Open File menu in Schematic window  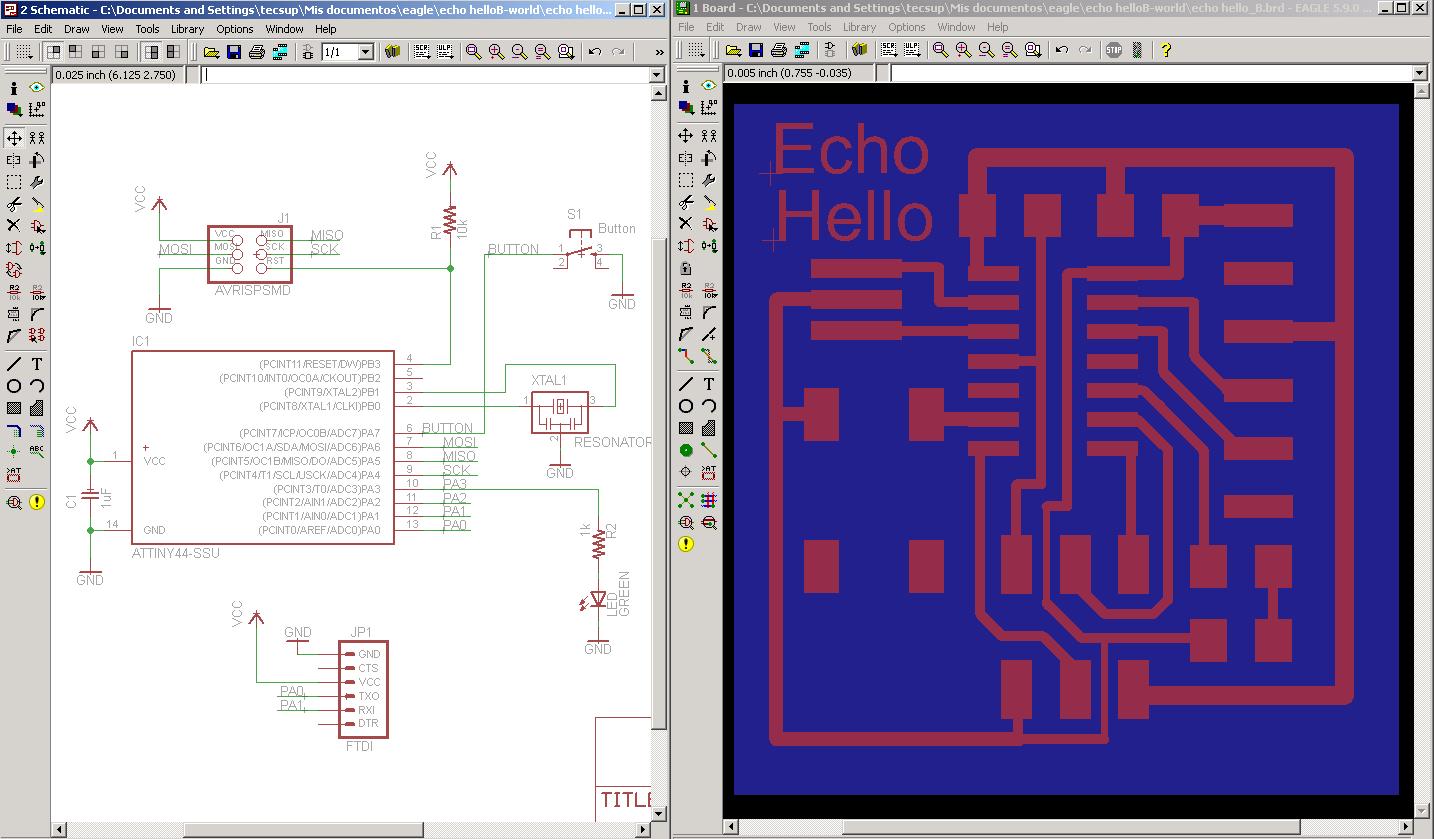point(15,29)
